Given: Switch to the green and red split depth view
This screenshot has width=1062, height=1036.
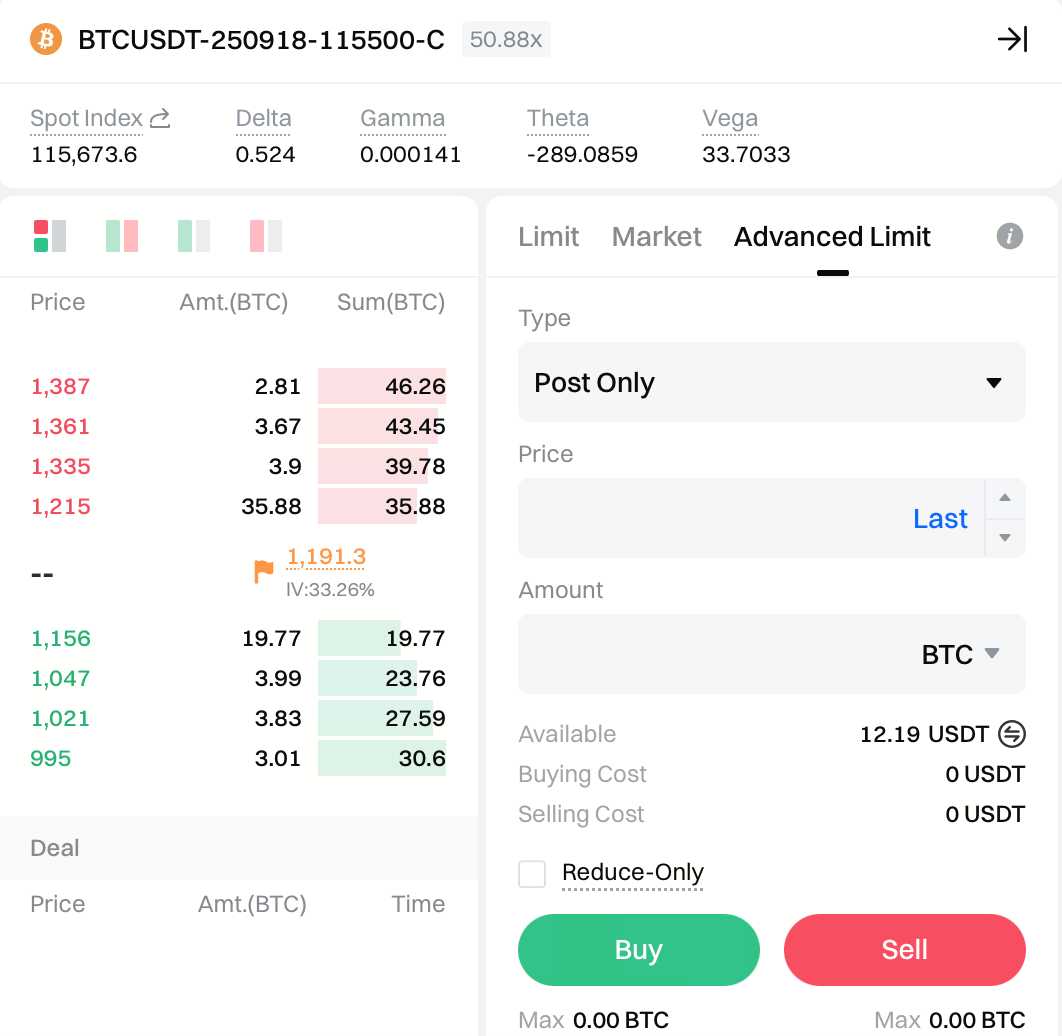Looking at the screenshot, I should pyautogui.click(x=122, y=236).
